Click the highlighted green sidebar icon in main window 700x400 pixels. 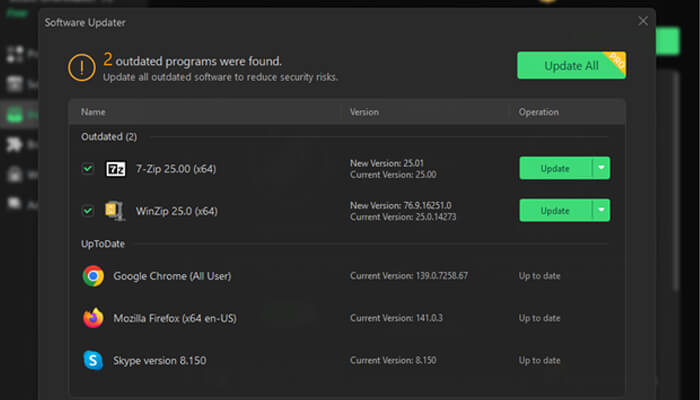pos(15,115)
